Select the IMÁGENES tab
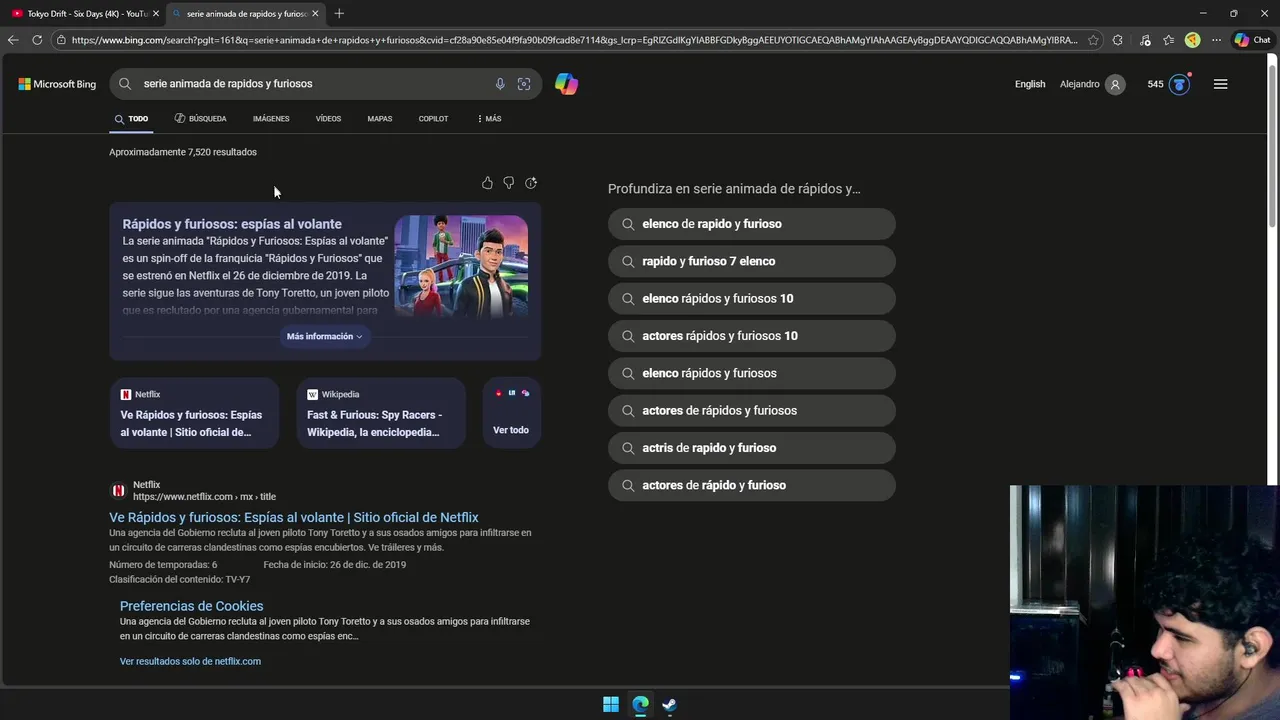 pos(271,119)
